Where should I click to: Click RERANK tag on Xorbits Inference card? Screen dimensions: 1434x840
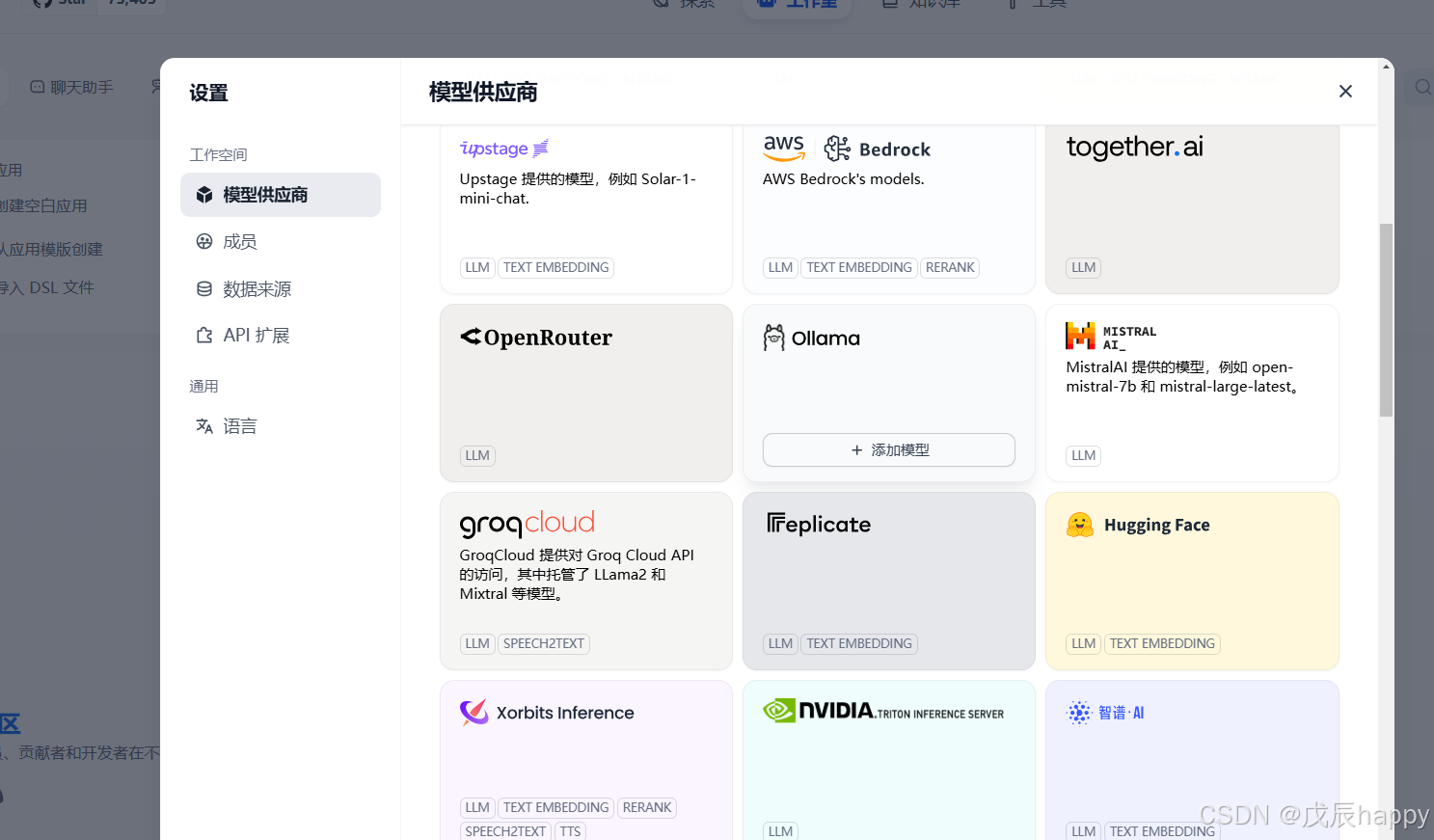(647, 808)
